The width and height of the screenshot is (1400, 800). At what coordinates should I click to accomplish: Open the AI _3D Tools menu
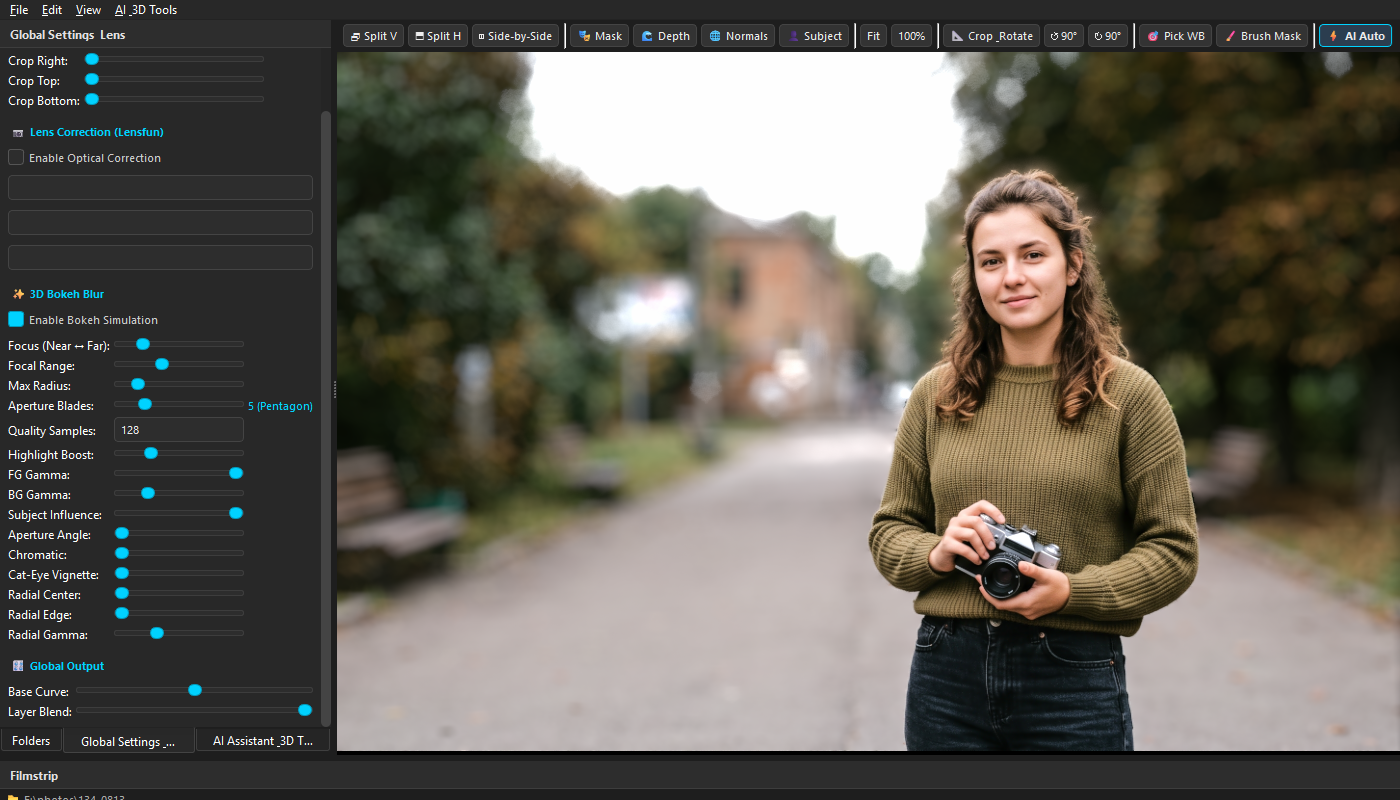tap(146, 10)
